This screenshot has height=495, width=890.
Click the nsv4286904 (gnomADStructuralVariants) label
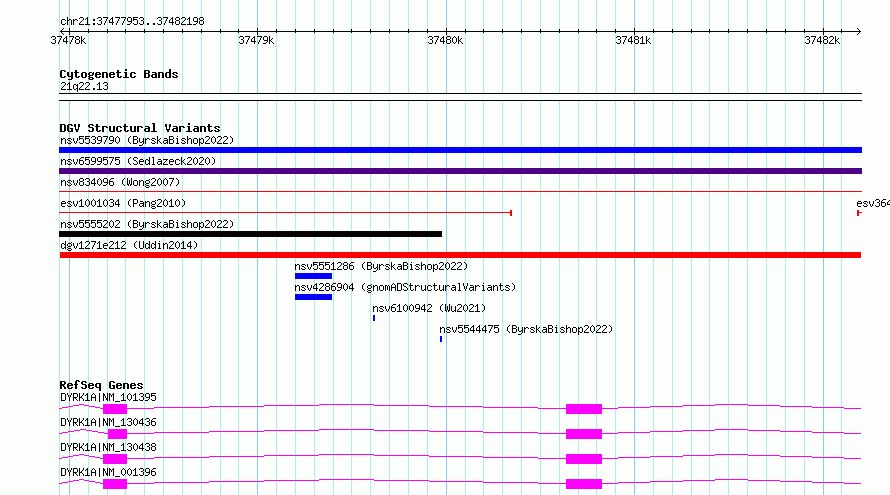(405, 287)
